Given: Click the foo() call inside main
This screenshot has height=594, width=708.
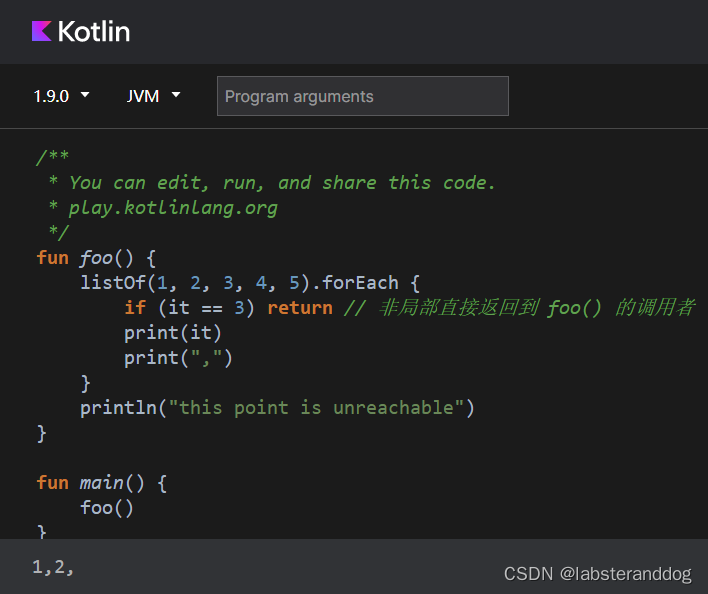Looking at the screenshot, I should tap(107, 508).
